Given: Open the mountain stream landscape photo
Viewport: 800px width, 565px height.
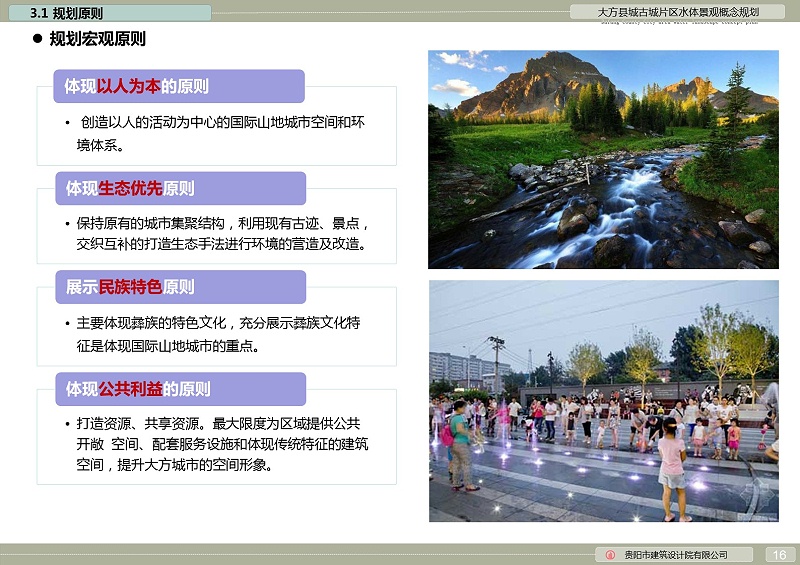Looking at the screenshot, I should pyautogui.click(x=603, y=159).
